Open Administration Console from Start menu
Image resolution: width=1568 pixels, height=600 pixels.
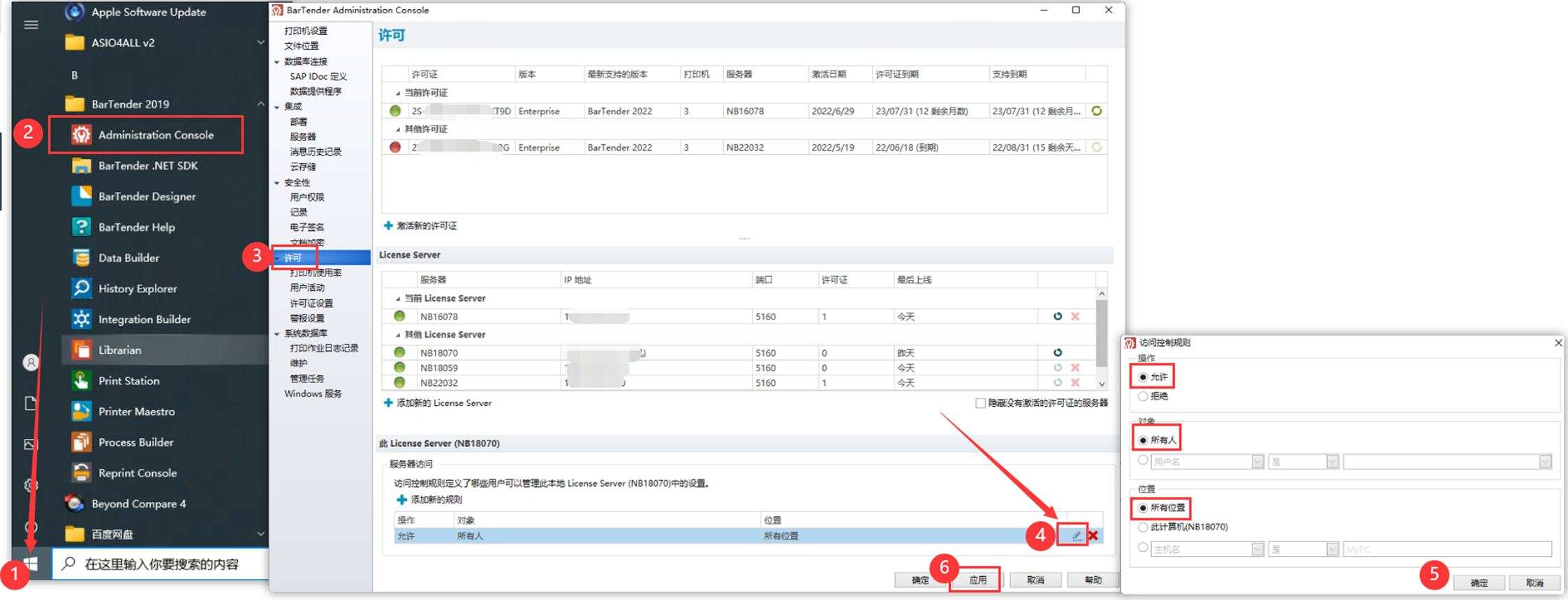pyautogui.click(x=155, y=135)
